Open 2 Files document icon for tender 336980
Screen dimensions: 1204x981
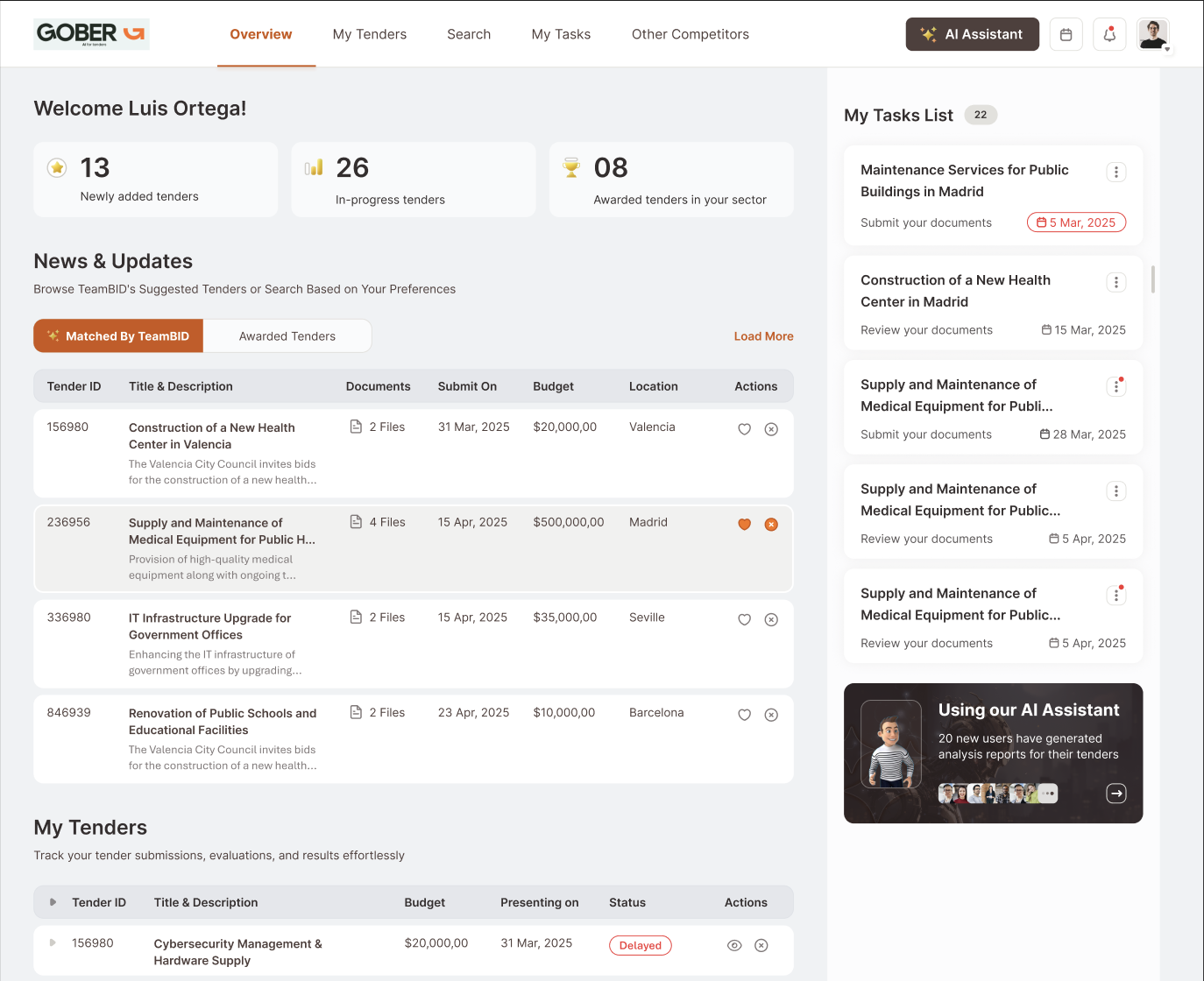356,617
